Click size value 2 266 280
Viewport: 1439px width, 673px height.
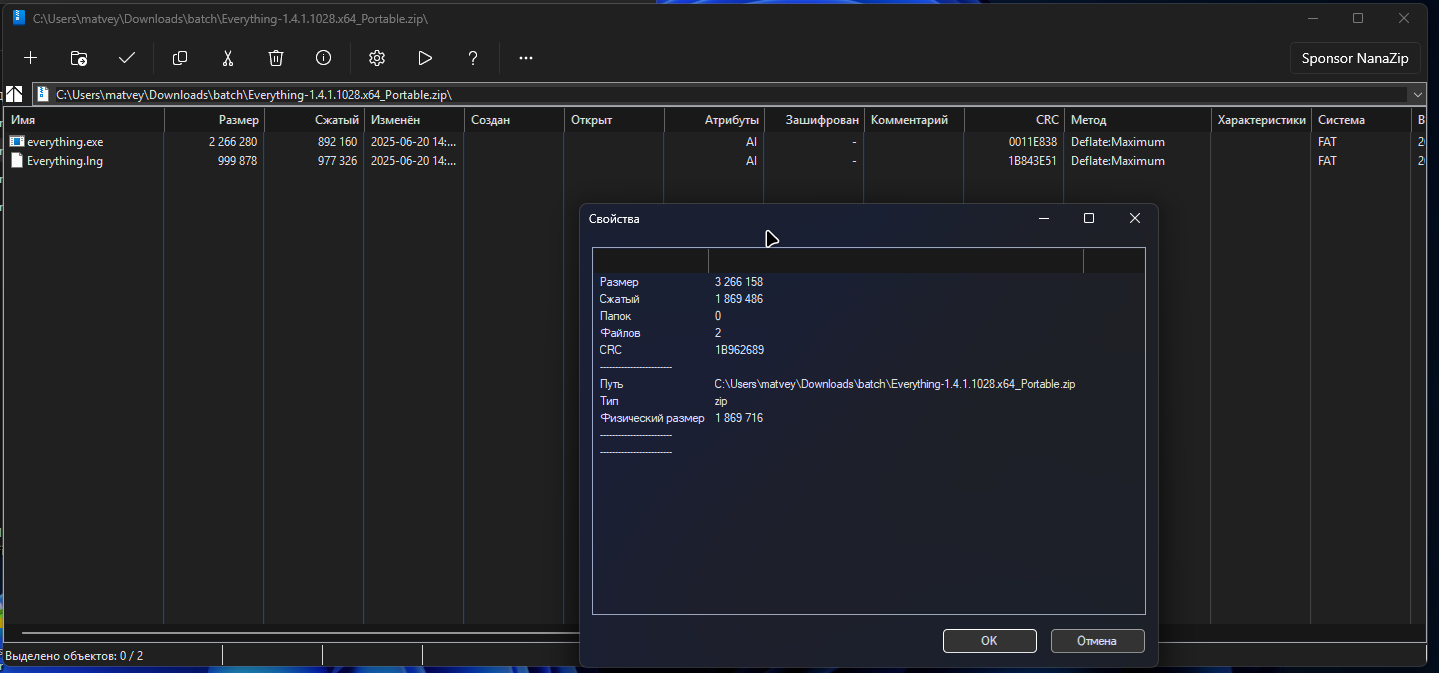233,142
